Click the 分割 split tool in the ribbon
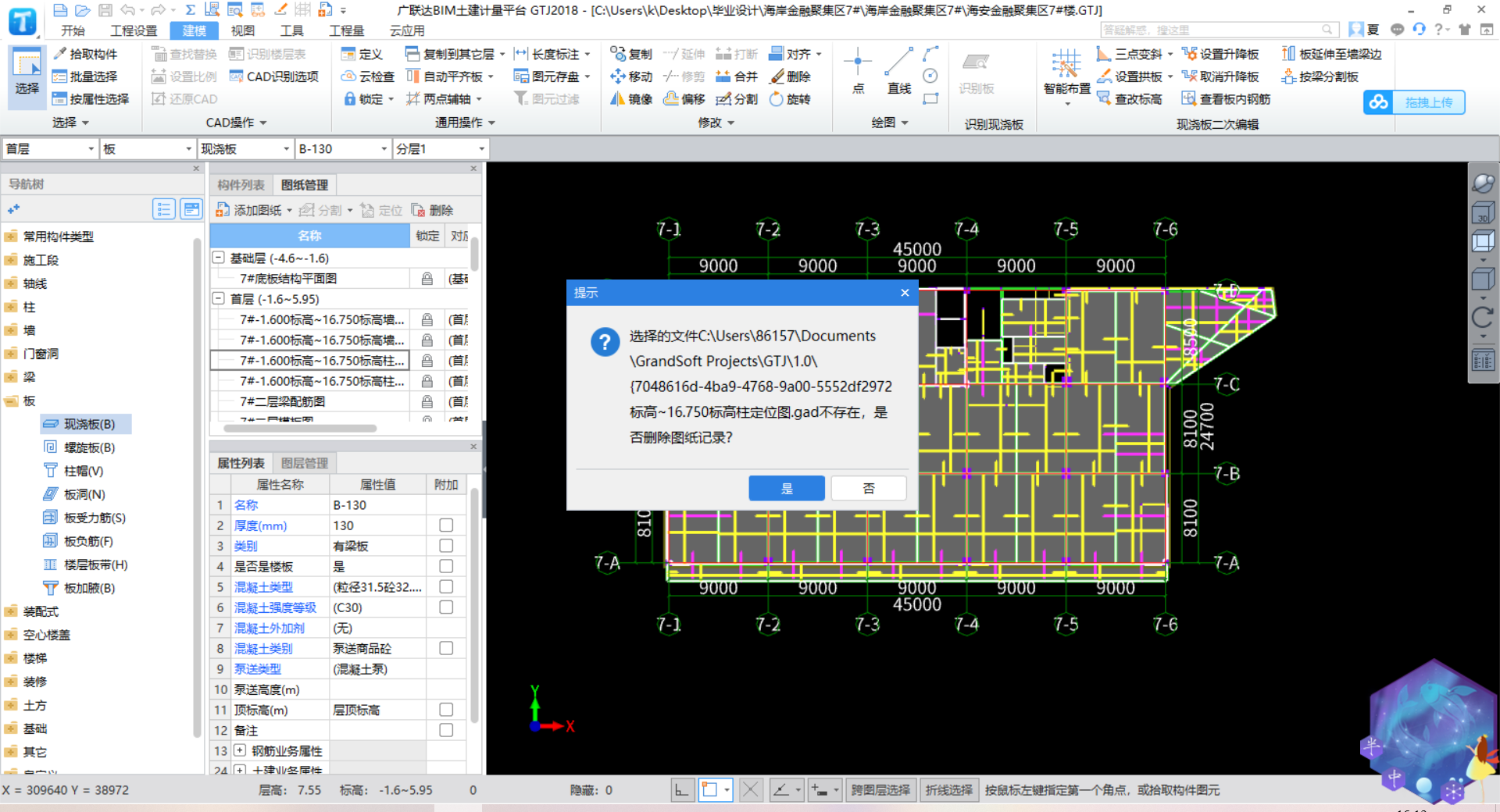1500x812 pixels. pyautogui.click(x=737, y=99)
